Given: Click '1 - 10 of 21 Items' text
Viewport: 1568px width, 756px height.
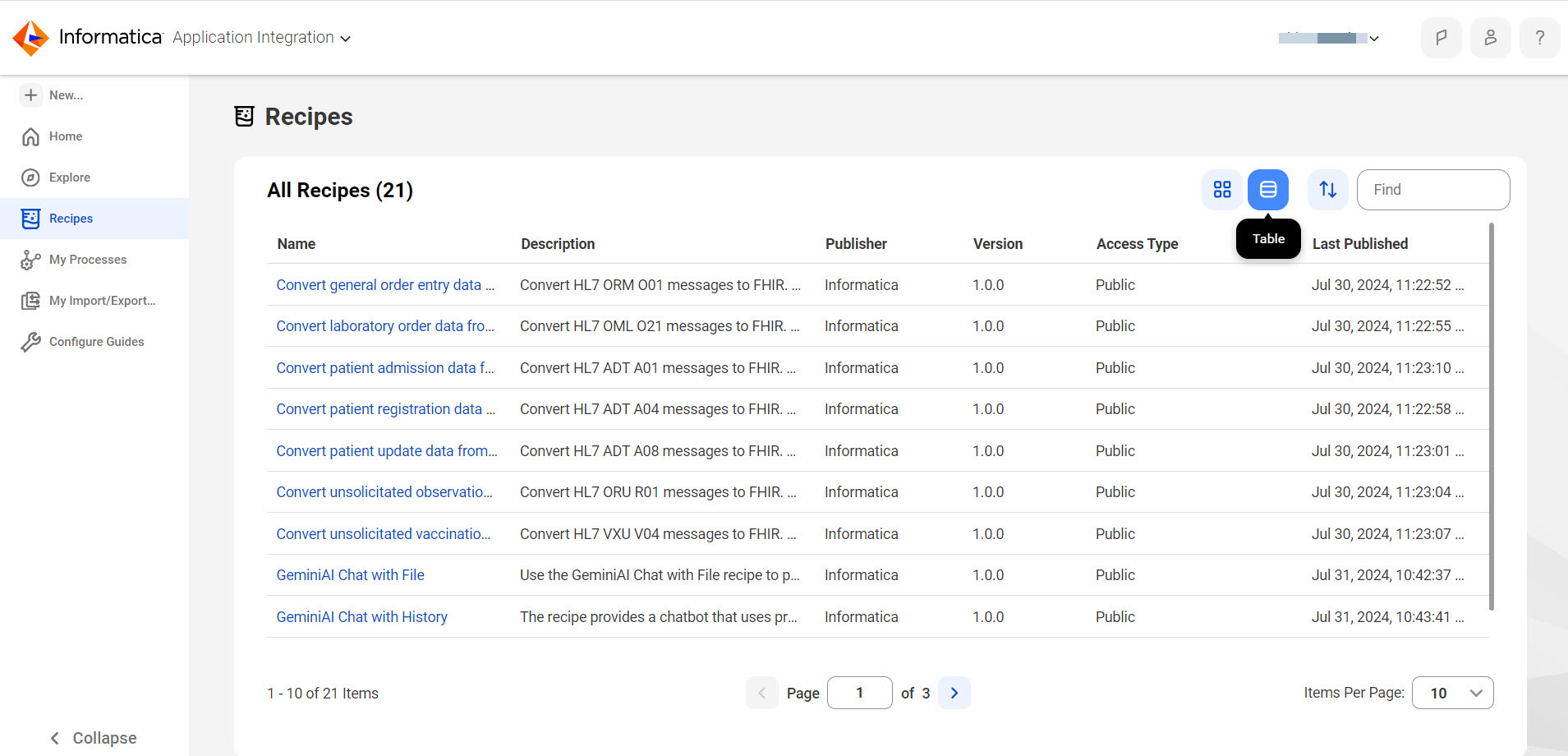Looking at the screenshot, I should pos(323,694).
